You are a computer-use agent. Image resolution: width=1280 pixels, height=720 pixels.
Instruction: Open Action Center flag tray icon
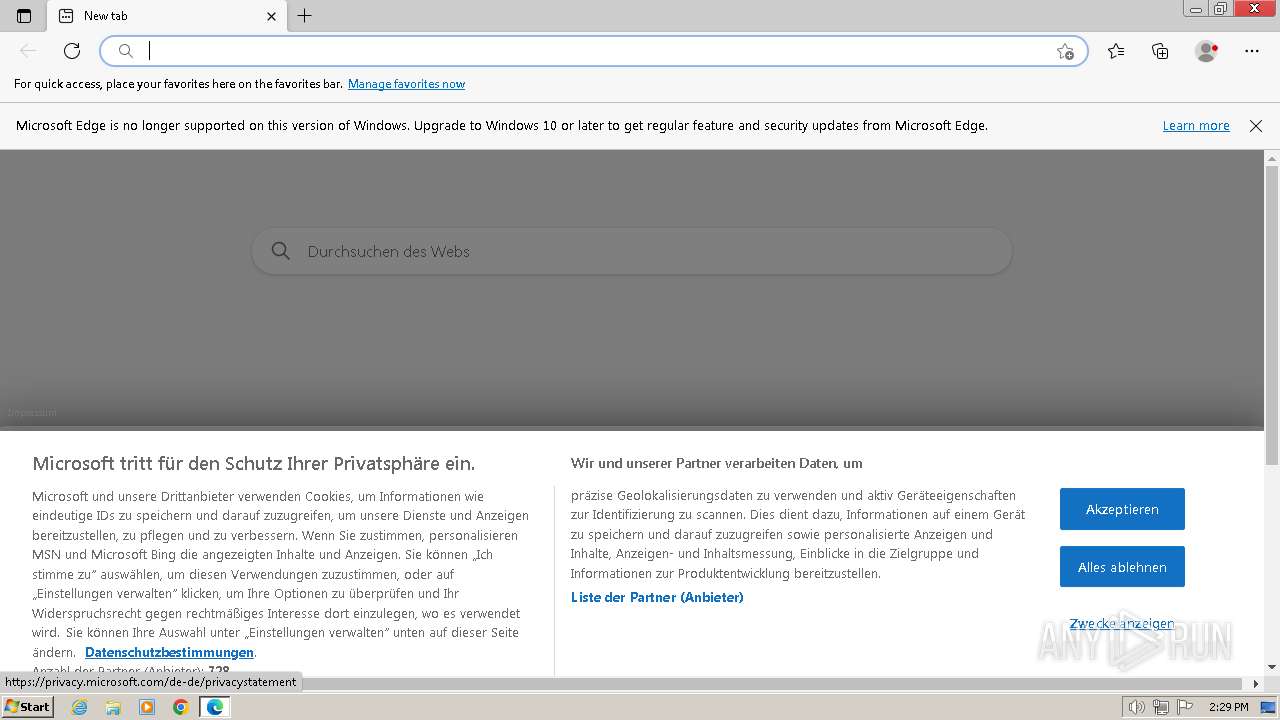pos(1184,707)
